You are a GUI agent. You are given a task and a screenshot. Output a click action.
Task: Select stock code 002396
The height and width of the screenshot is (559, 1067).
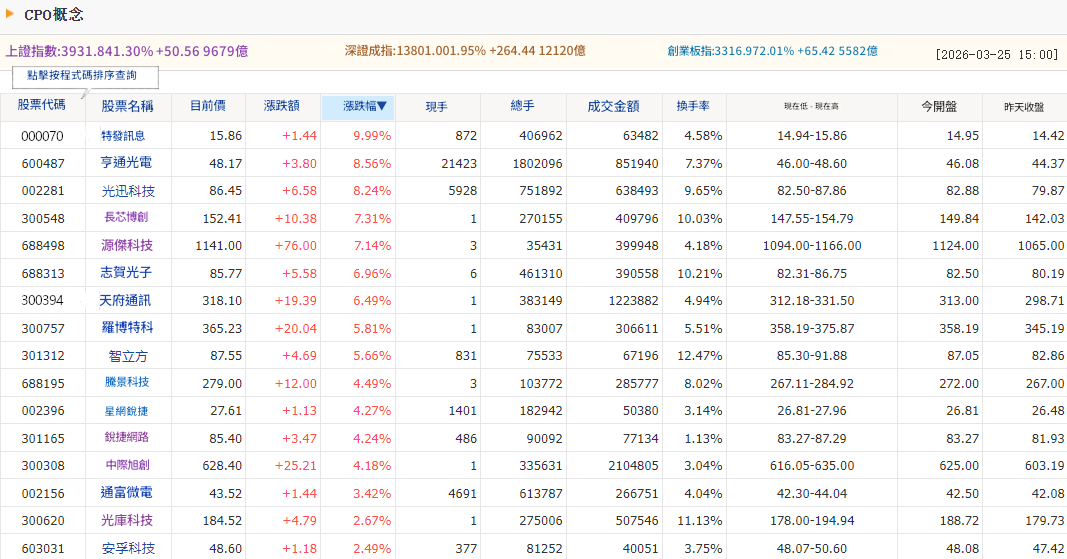pyautogui.click(x=43, y=411)
